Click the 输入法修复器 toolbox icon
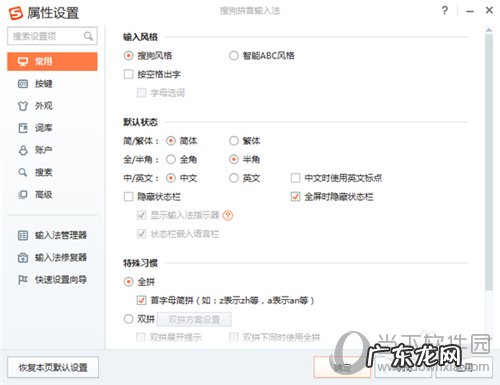This screenshot has height=385, width=500. (23, 257)
